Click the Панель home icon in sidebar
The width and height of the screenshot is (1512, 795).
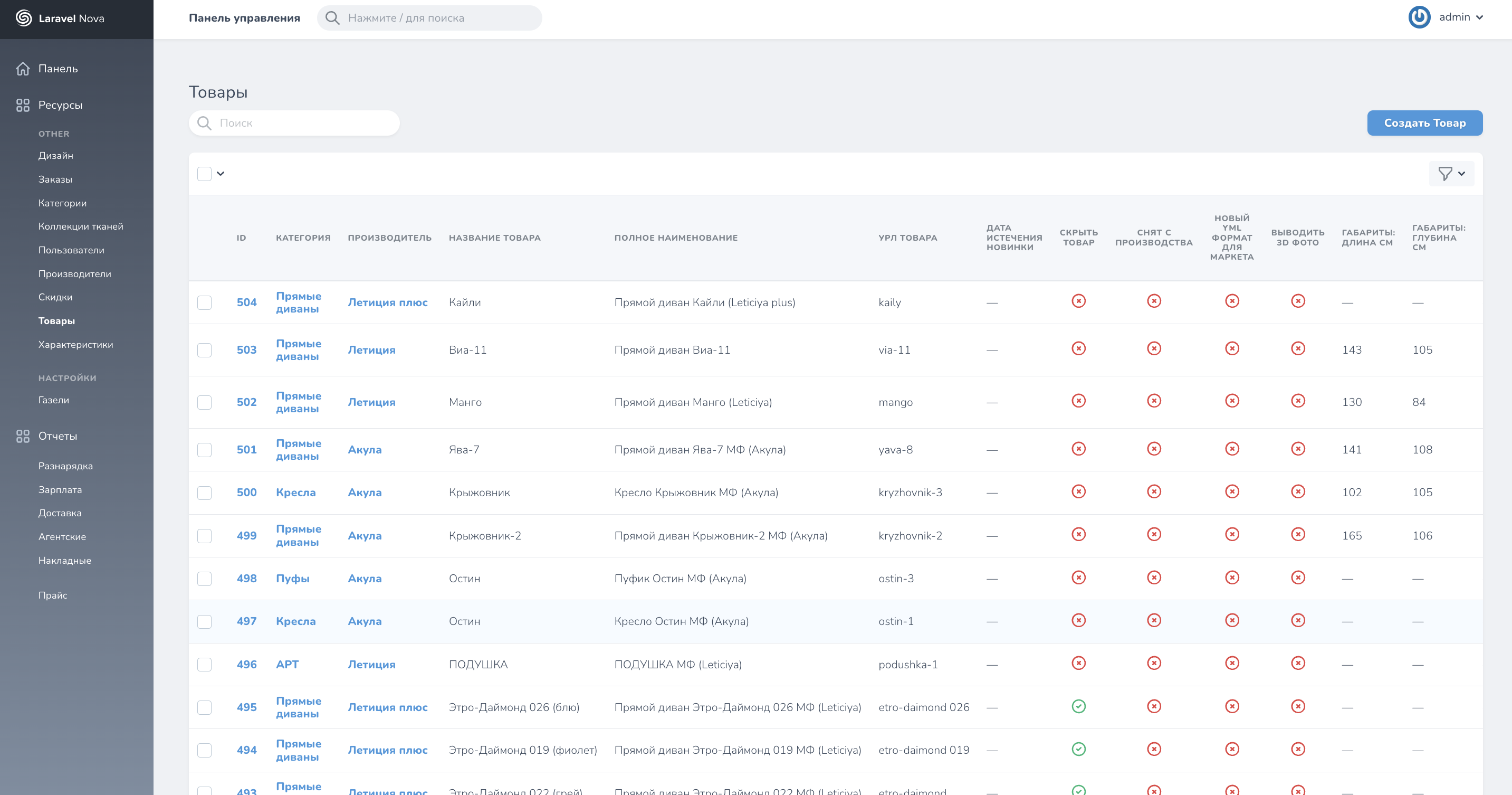coord(23,69)
